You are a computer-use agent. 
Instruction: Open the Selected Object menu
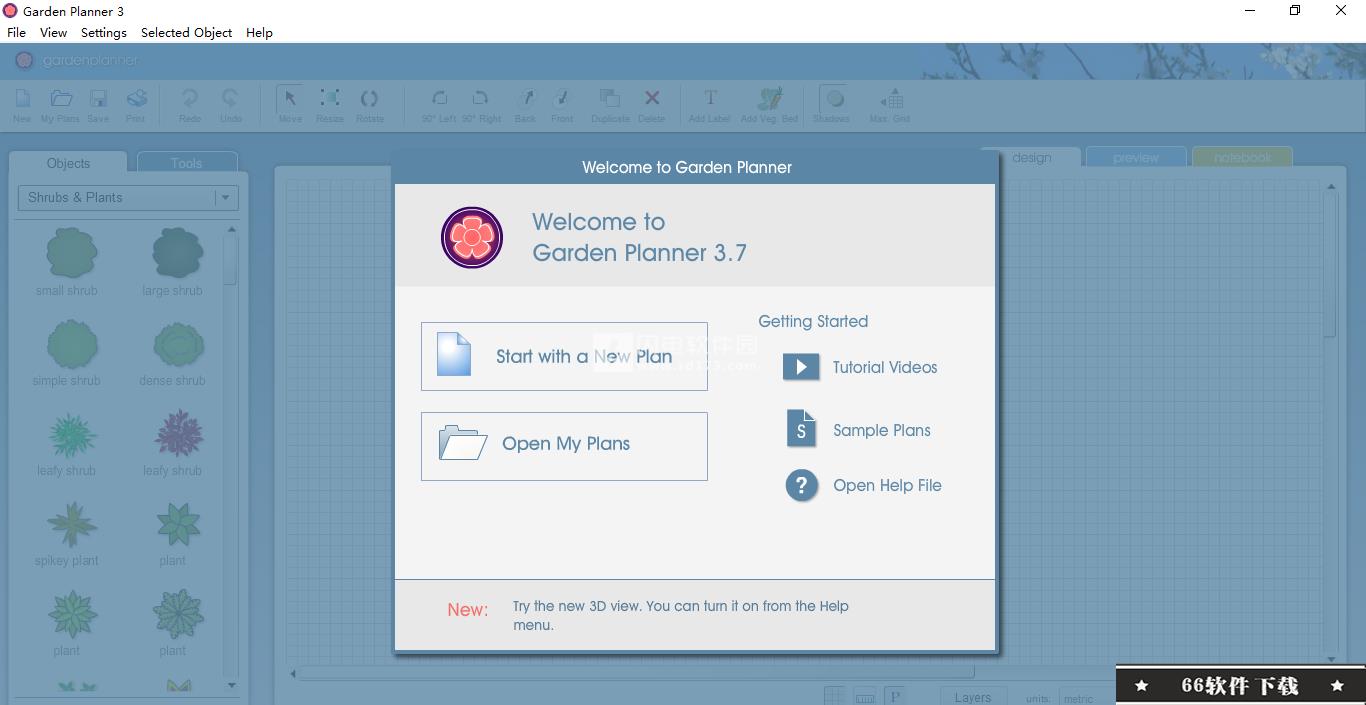click(186, 32)
